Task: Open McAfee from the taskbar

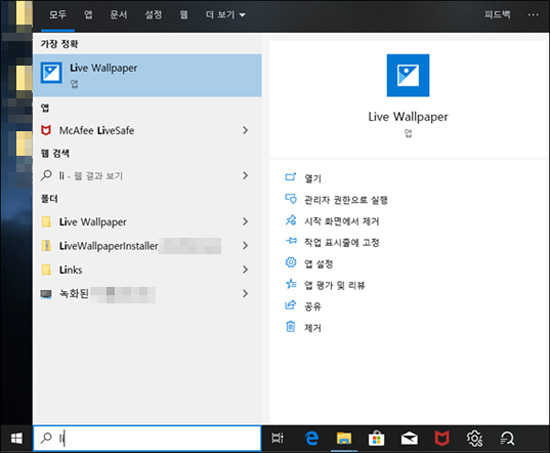Action: click(x=442, y=439)
